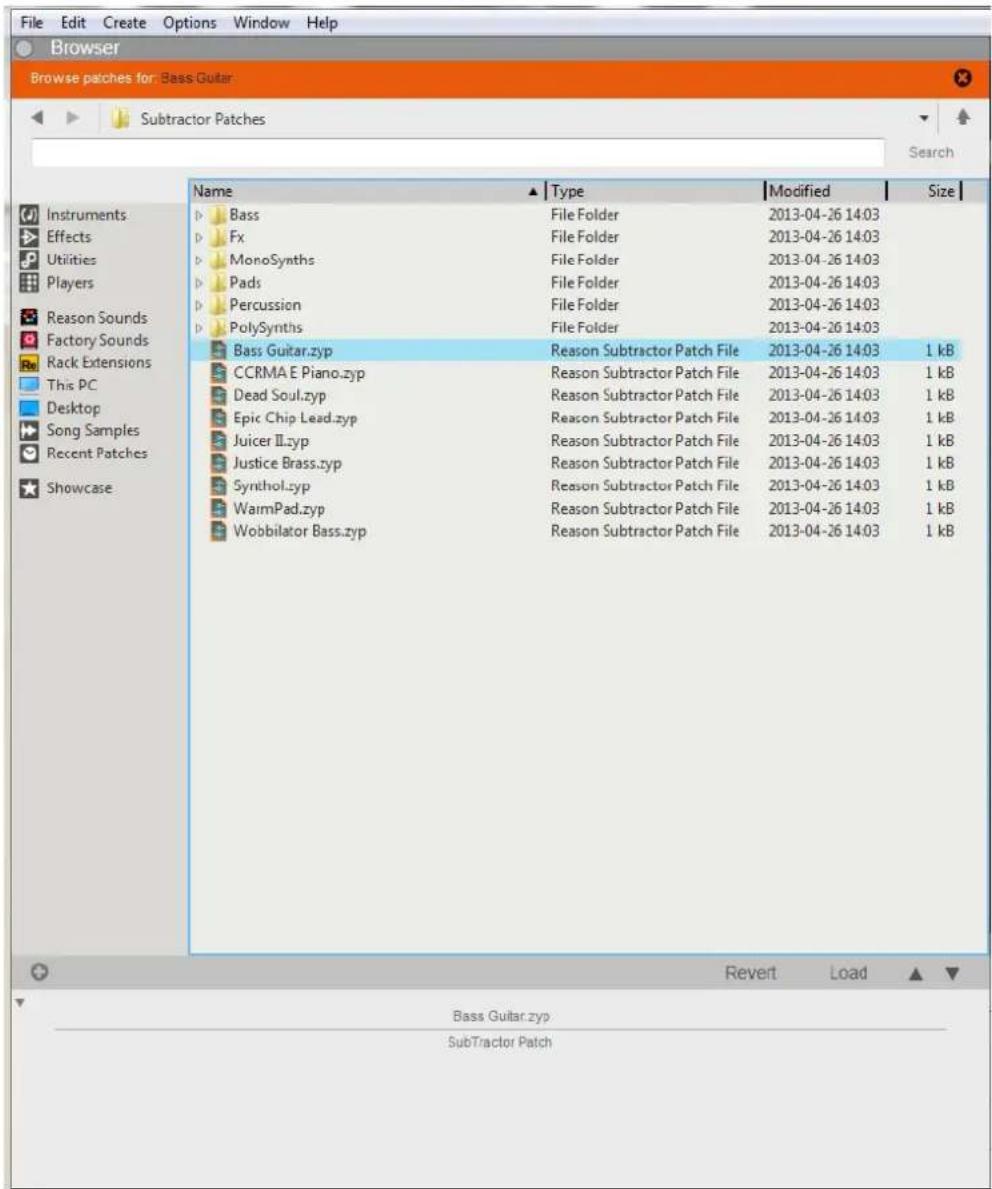Select Epic Chip Lead.zyp patch

pyautogui.click(x=576, y=418)
